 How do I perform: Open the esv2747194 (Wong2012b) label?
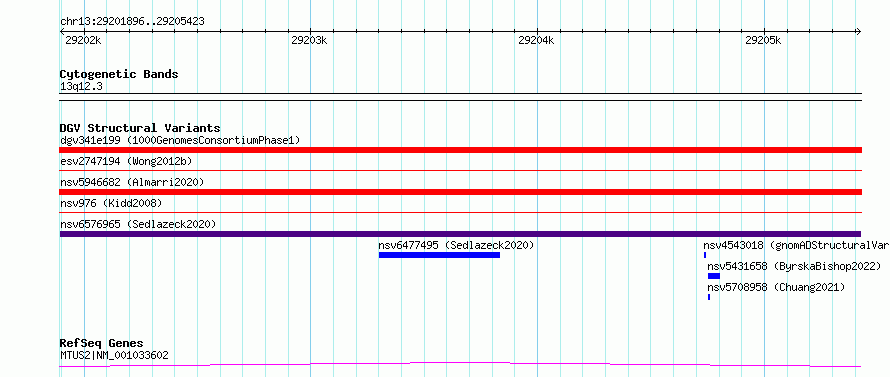pyautogui.click(x=126, y=161)
